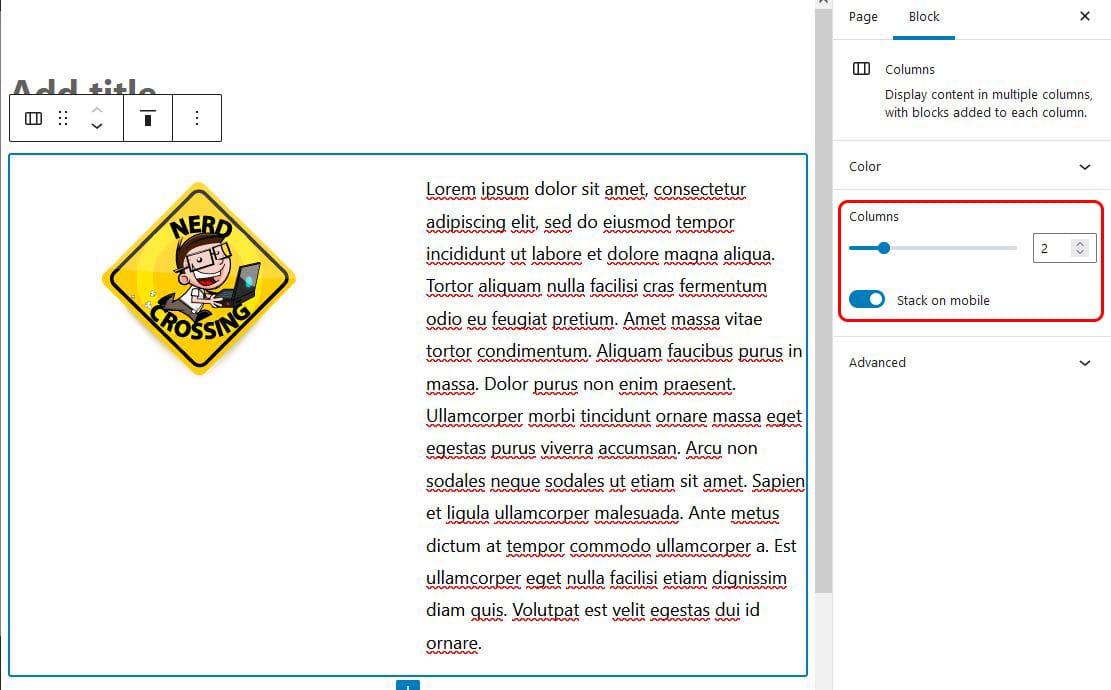
Task: Click the Columns block type icon in toolbar
Action: point(33,118)
